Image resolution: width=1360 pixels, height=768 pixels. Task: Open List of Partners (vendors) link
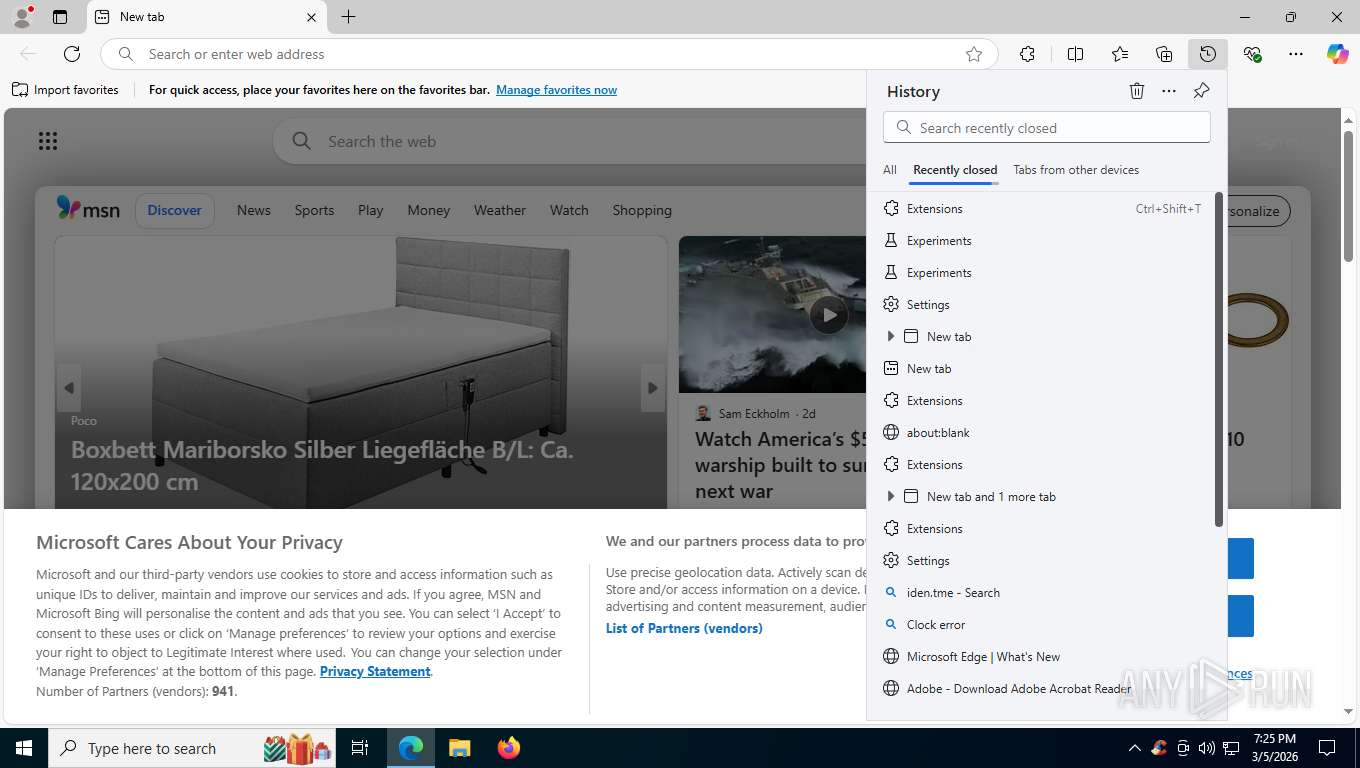tap(684, 628)
